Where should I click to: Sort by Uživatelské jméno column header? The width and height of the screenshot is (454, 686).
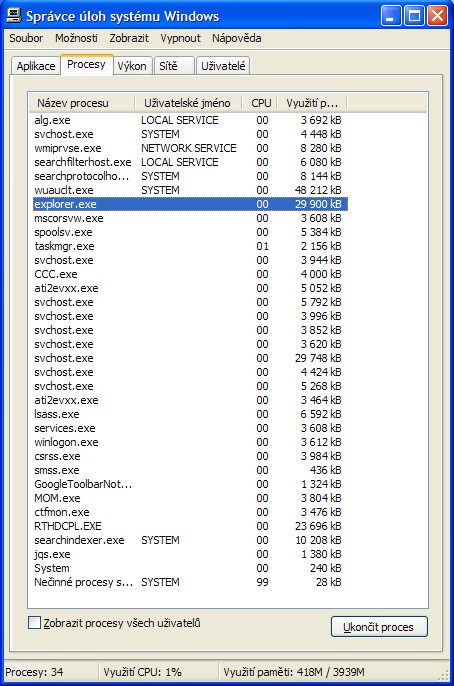coord(188,103)
